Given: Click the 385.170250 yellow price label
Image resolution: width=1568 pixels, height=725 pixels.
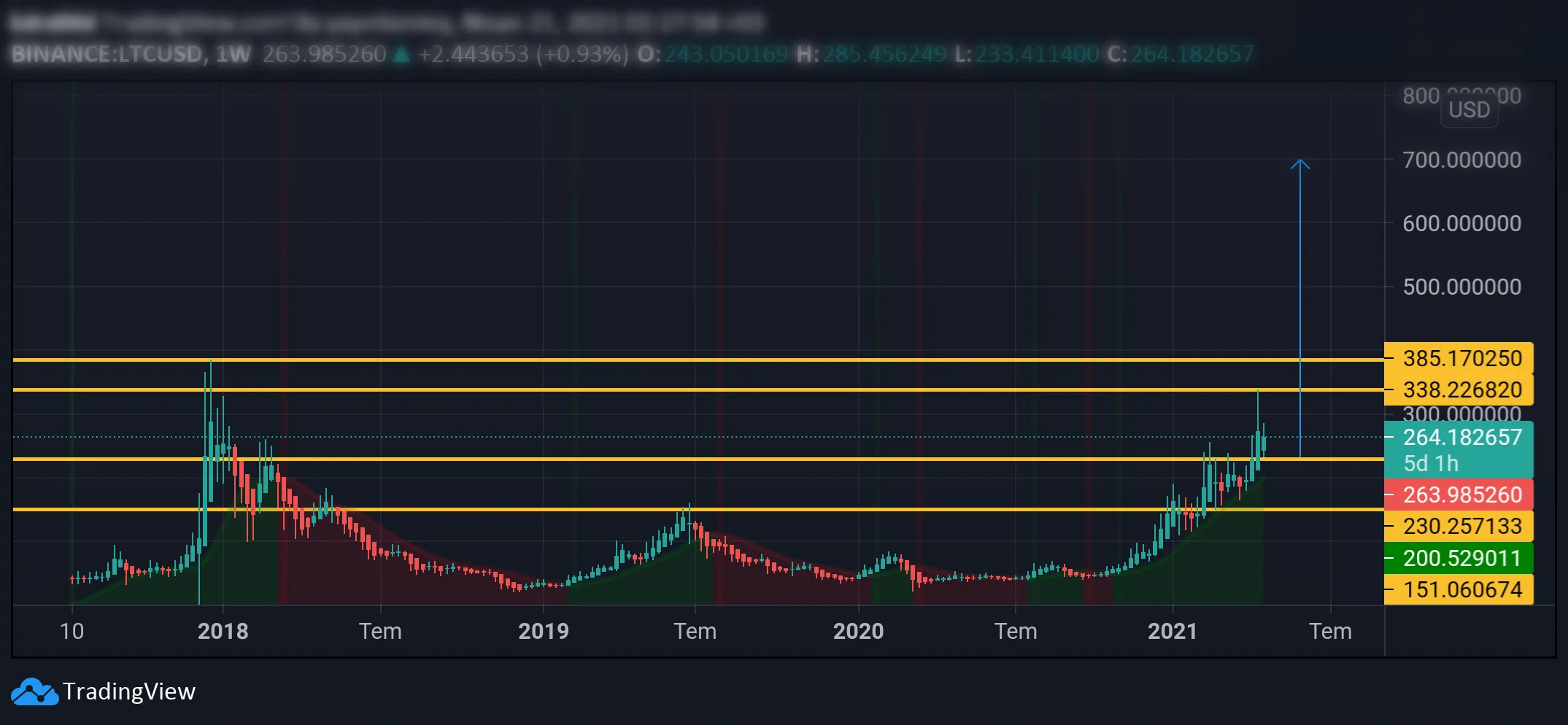Looking at the screenshot, I should 1459,358.
